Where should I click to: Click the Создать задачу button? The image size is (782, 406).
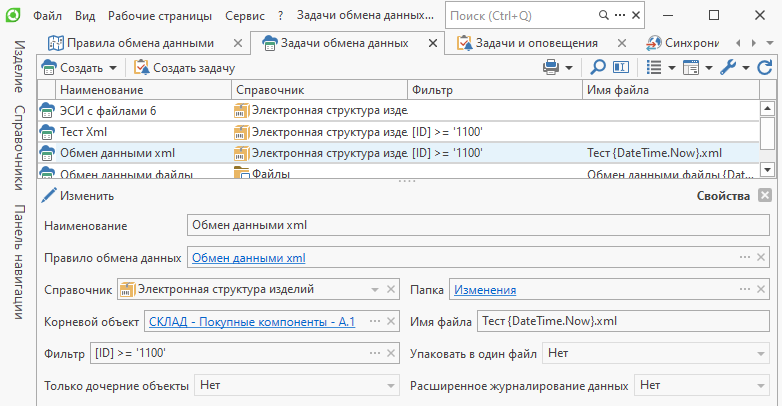point(184,67)
